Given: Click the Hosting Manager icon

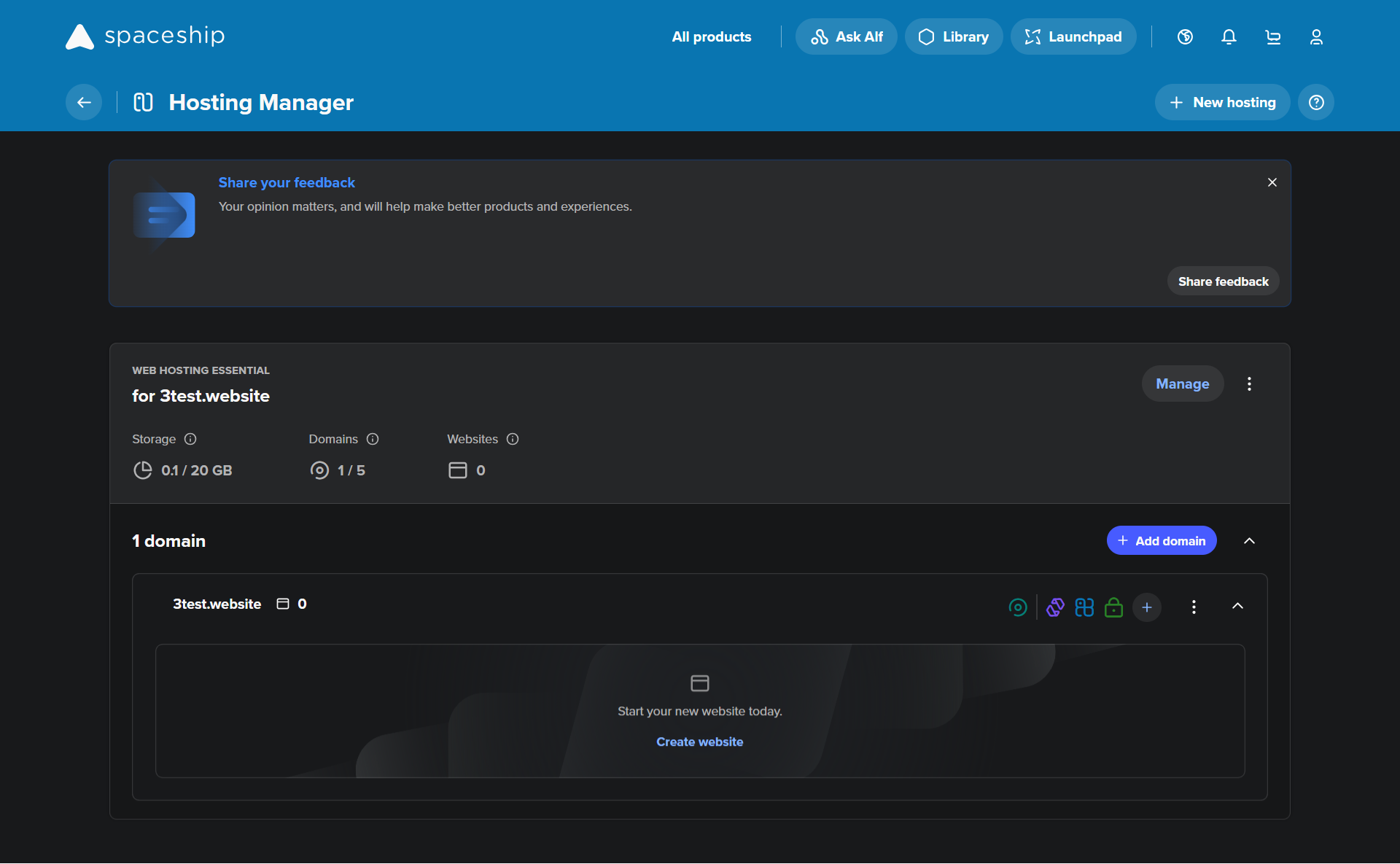Looking at the screenshot, I should (x=143, y=102).
